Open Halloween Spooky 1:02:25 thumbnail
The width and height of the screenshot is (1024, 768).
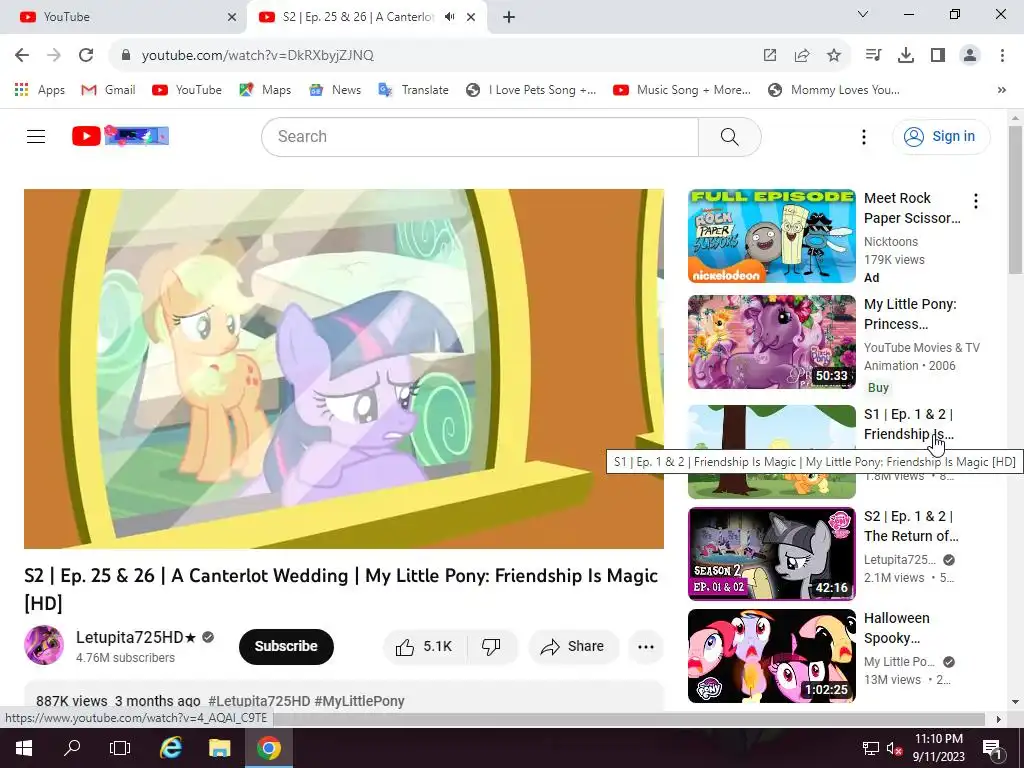click(771, 656)
